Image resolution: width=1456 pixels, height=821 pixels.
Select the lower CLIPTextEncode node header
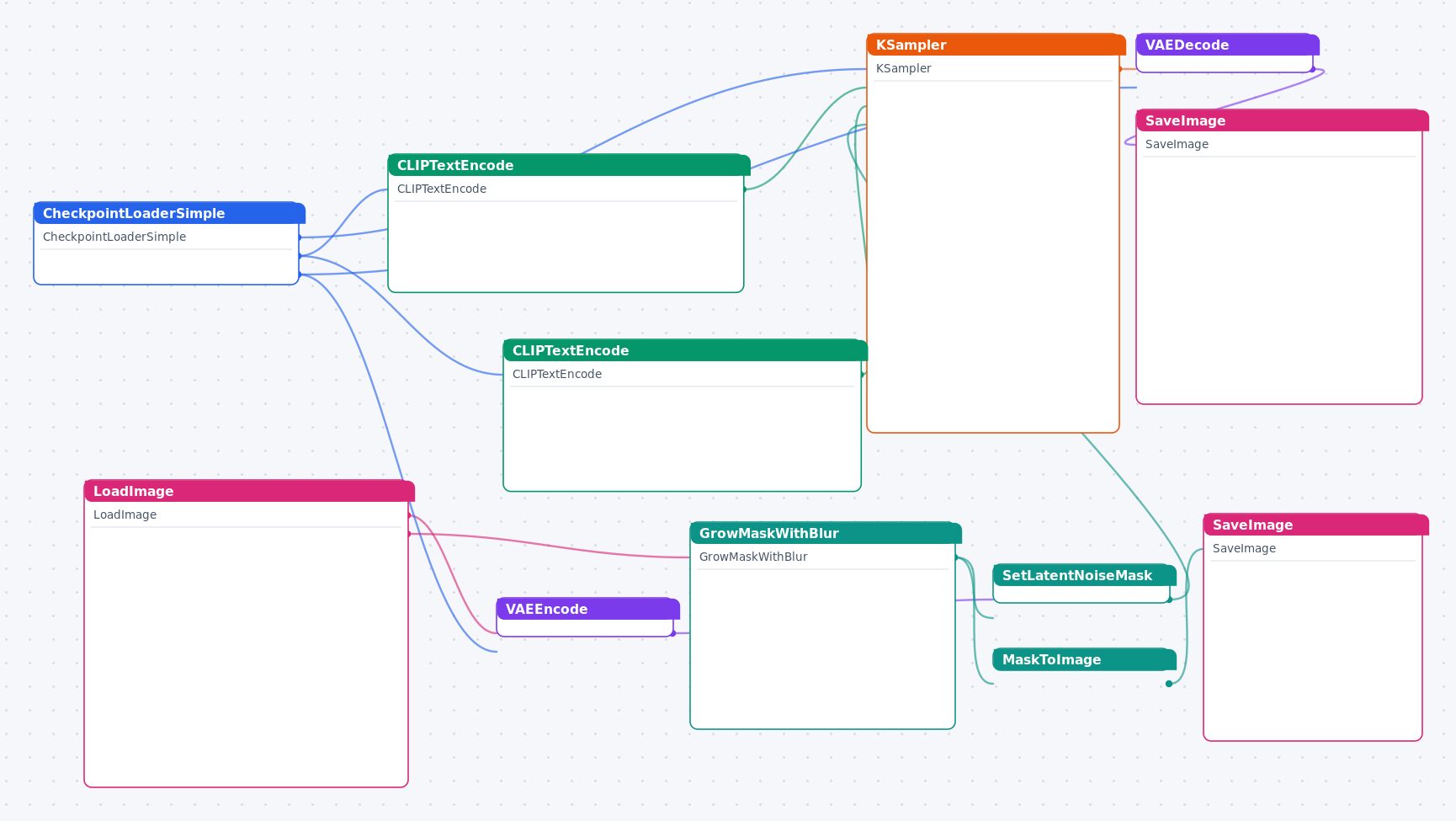coord(685,350)
